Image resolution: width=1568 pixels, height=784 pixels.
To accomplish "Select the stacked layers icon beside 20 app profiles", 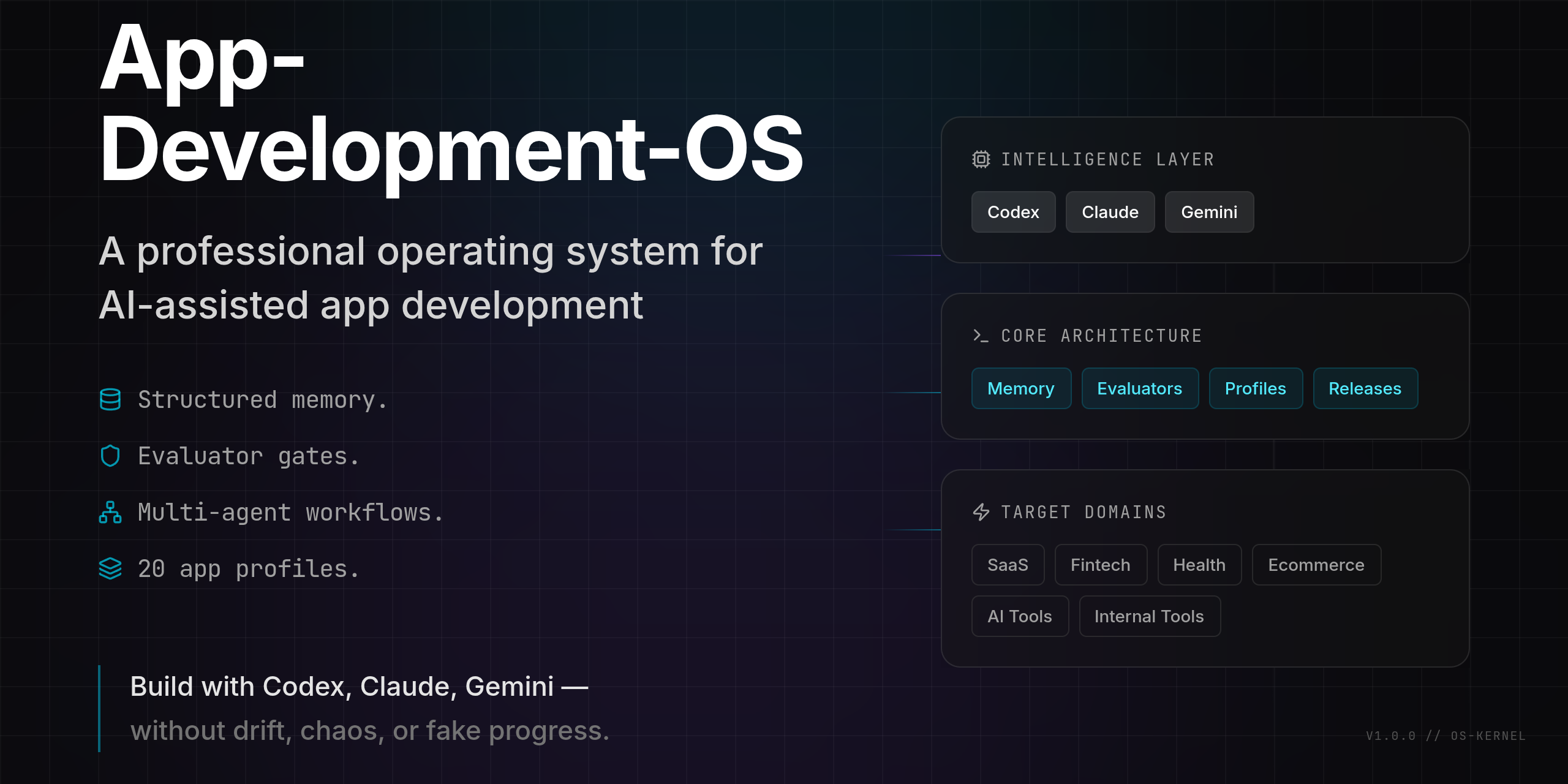I will click(x=110, y=568).
